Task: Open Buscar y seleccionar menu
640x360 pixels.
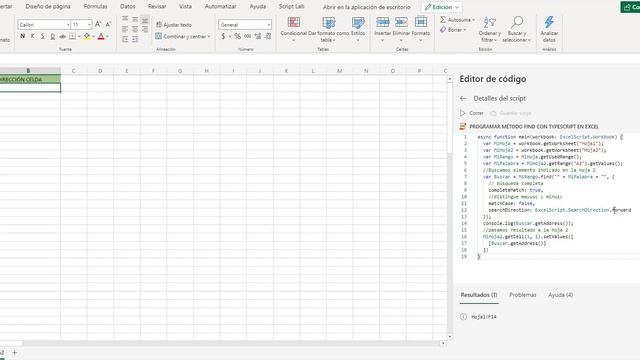Action: (x=516, y=29)
